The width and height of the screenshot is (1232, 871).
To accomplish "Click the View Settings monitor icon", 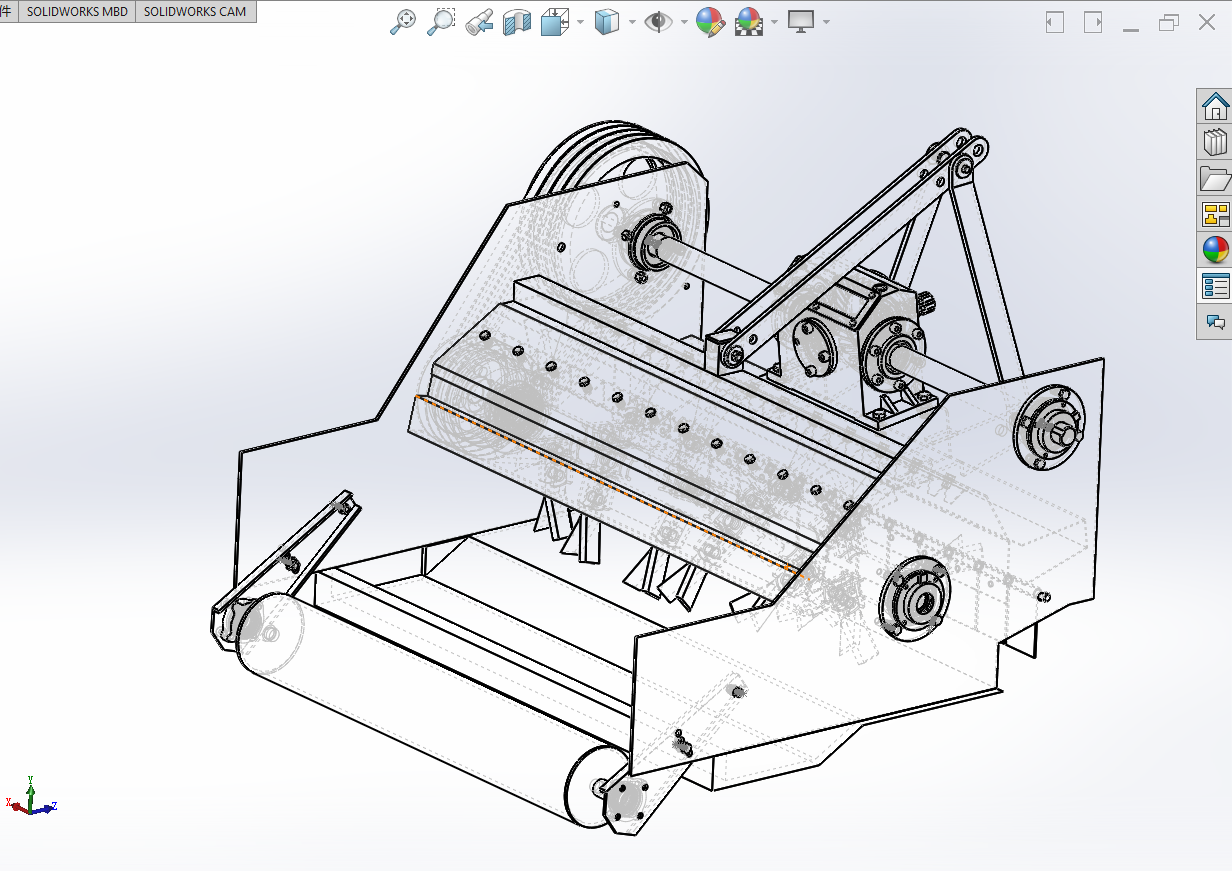I will [801, 22].
